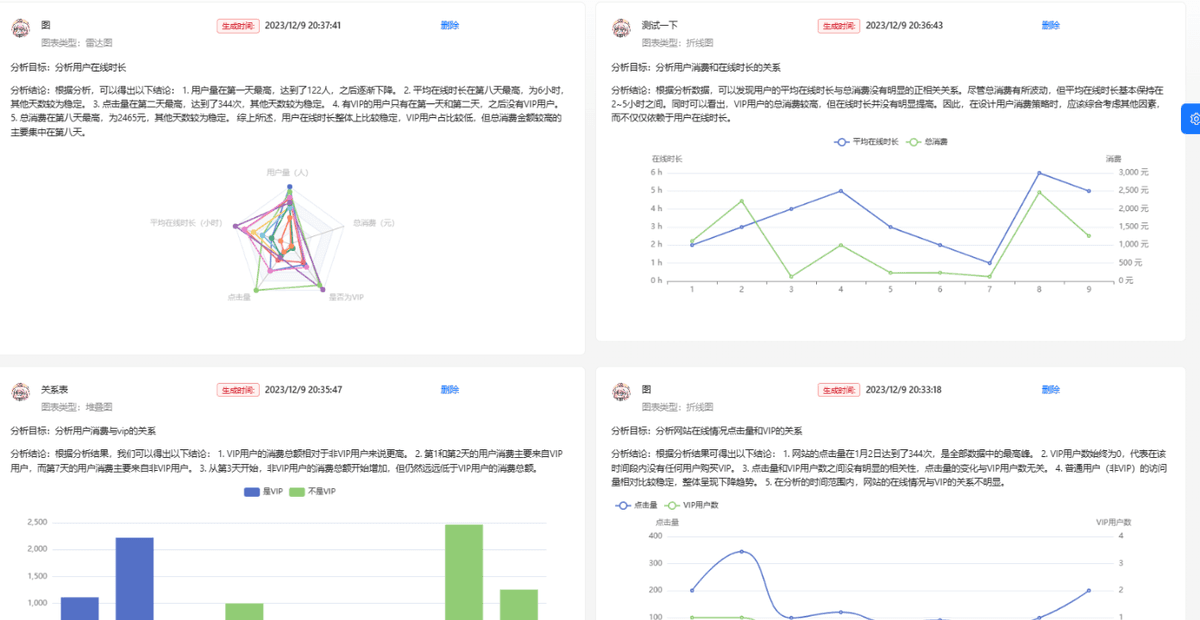Toggle the VIP用户数 legend series
The width and height of the screenshot is (1200, 620).
(x=693, y=505)
